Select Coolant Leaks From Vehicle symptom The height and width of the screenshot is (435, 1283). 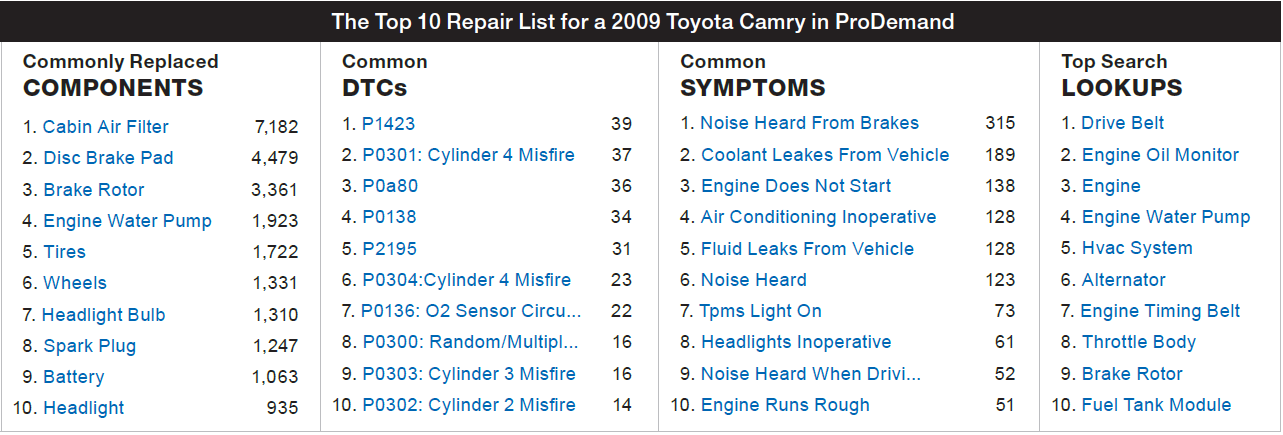[x=825, y=155]
